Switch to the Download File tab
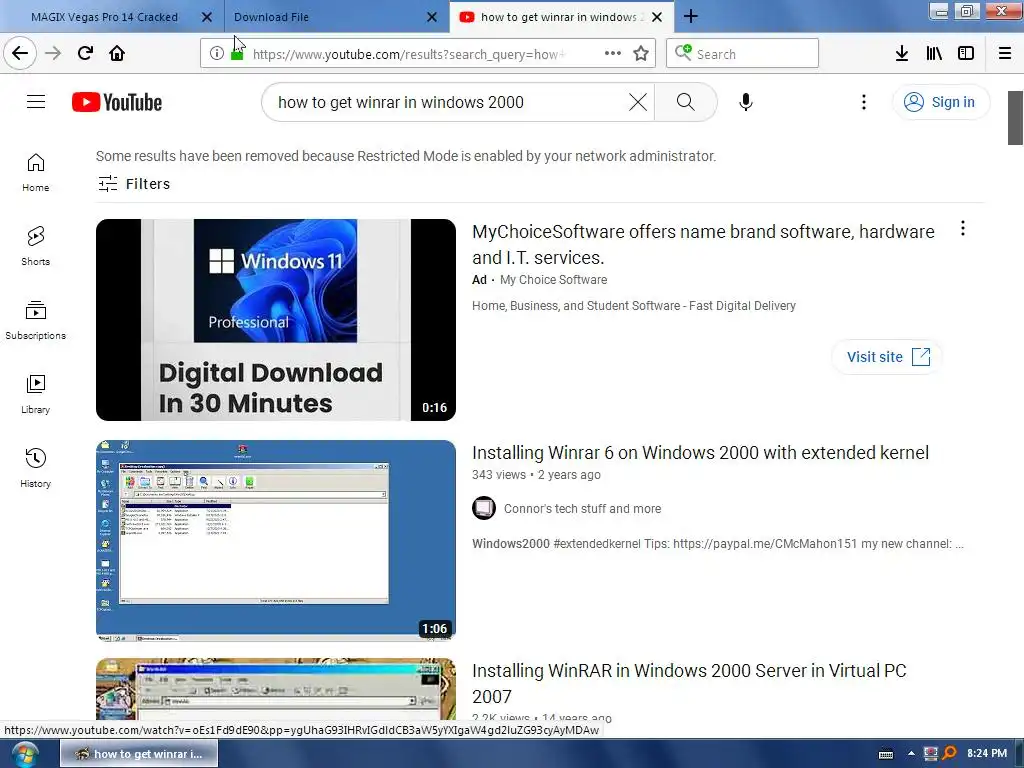This screenshot has width=1024, height=768. [272, 17]
